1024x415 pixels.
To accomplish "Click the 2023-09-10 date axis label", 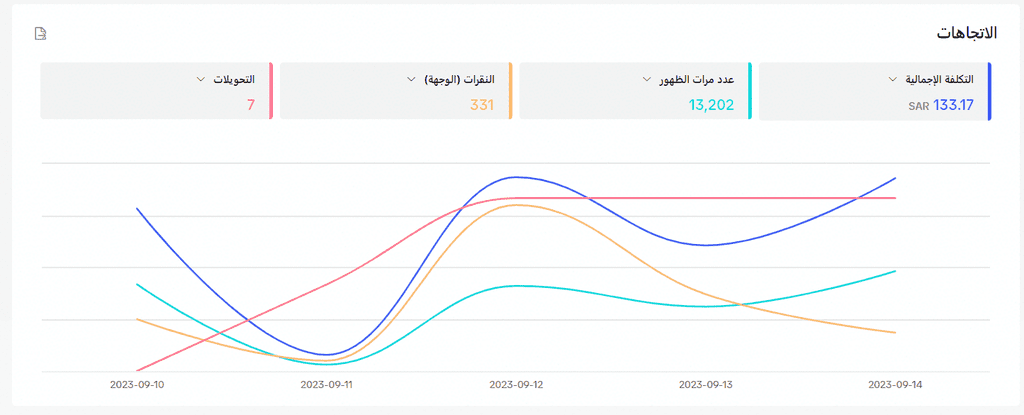I will pyautogui.click(x=137, y=384).
